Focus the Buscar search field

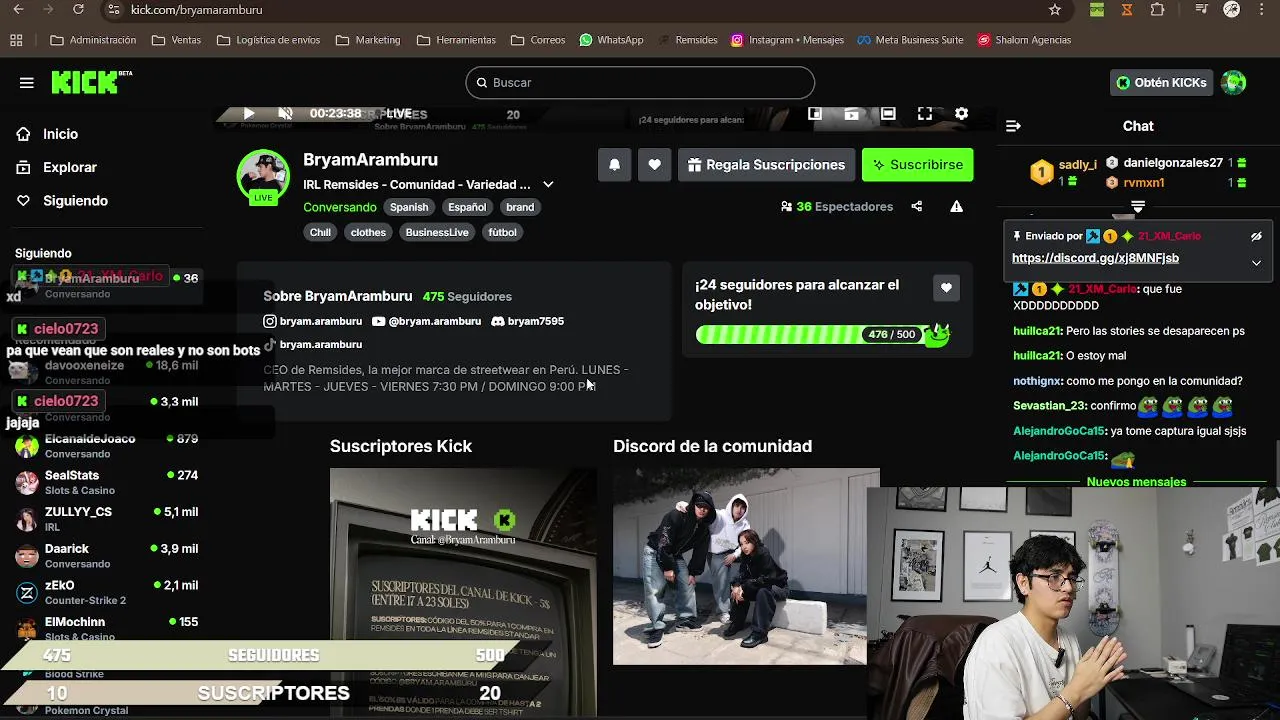tap(640, 82)
